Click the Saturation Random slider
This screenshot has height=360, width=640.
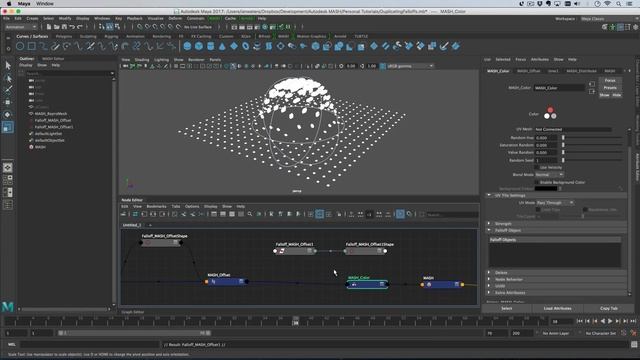[592, 145]
